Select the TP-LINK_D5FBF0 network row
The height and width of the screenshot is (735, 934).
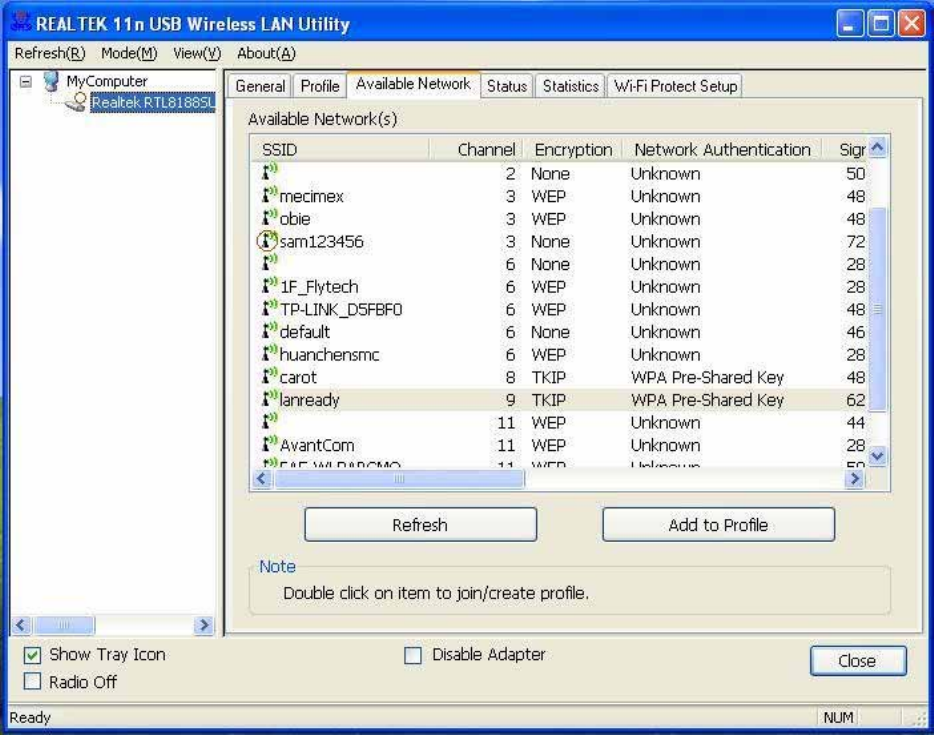pos(559,309)
